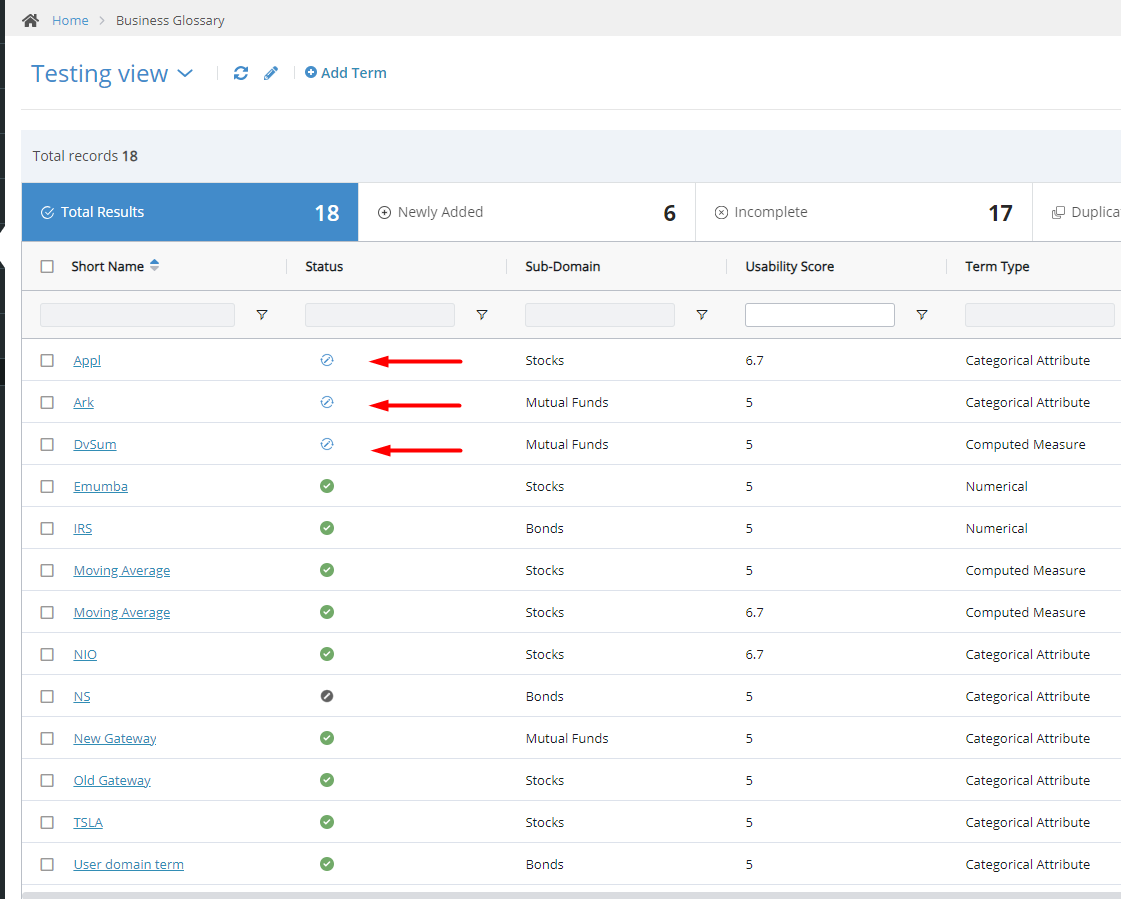Image resolution: width=1121 pixels, height=899 pixels.
Task: Click the Usability Score filter input
Action: (820, 315)
